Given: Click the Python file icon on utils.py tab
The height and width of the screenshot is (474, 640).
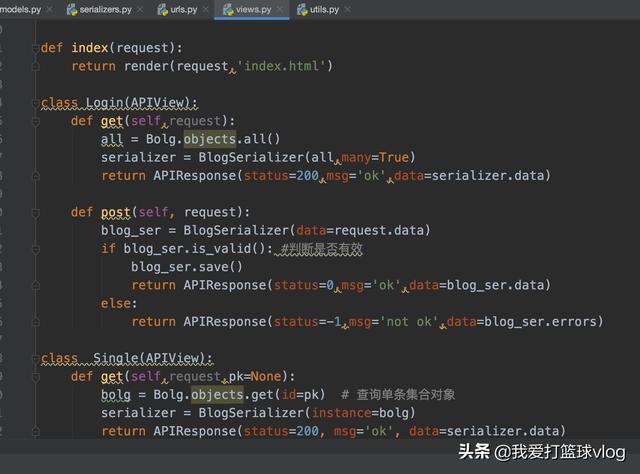Looking at the screenshot, I should pos(302,9).
